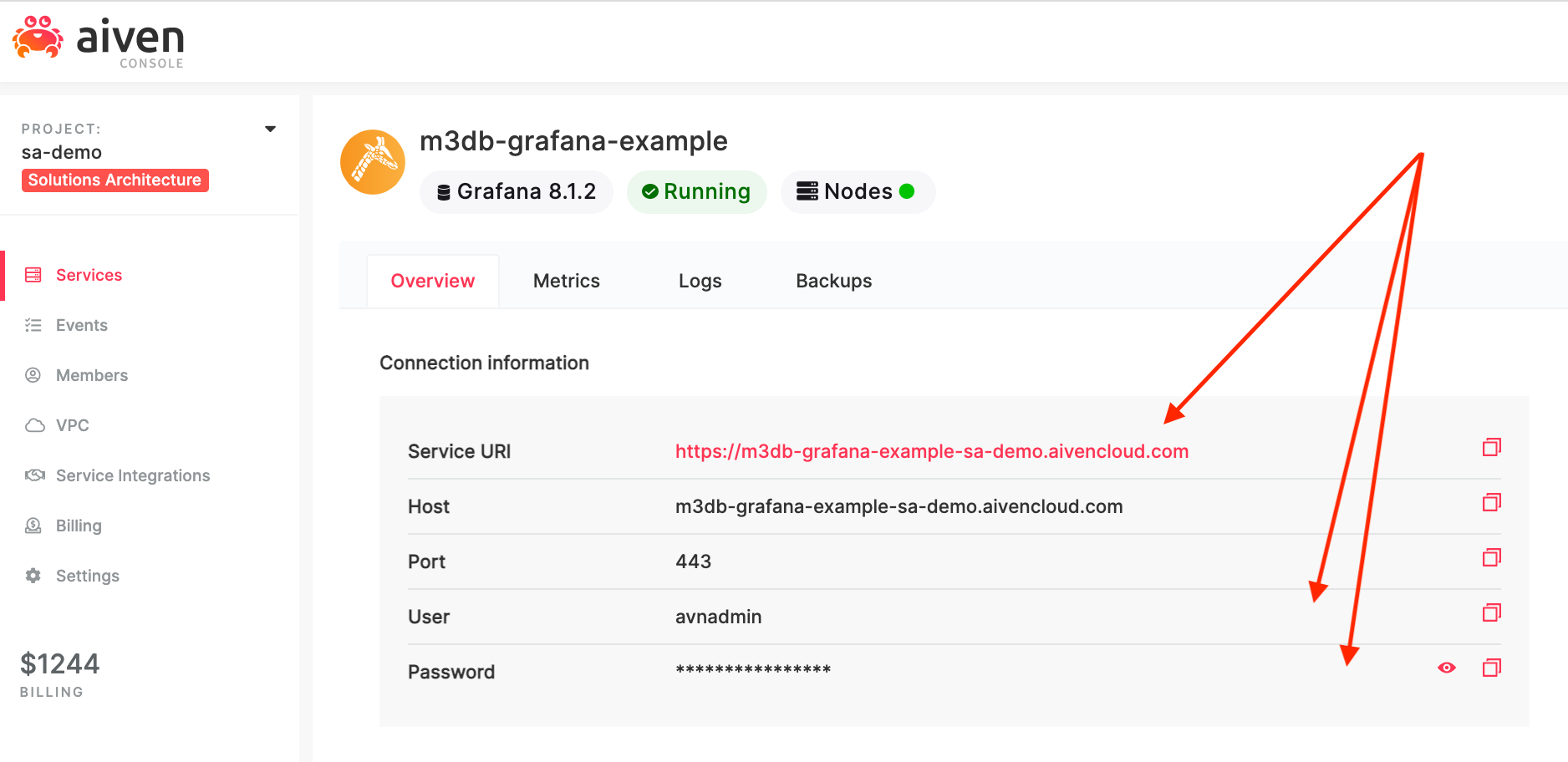Click the Grafana 8.1.2 version badge
Screen dimensions: 1568x762
coord(517,192)
